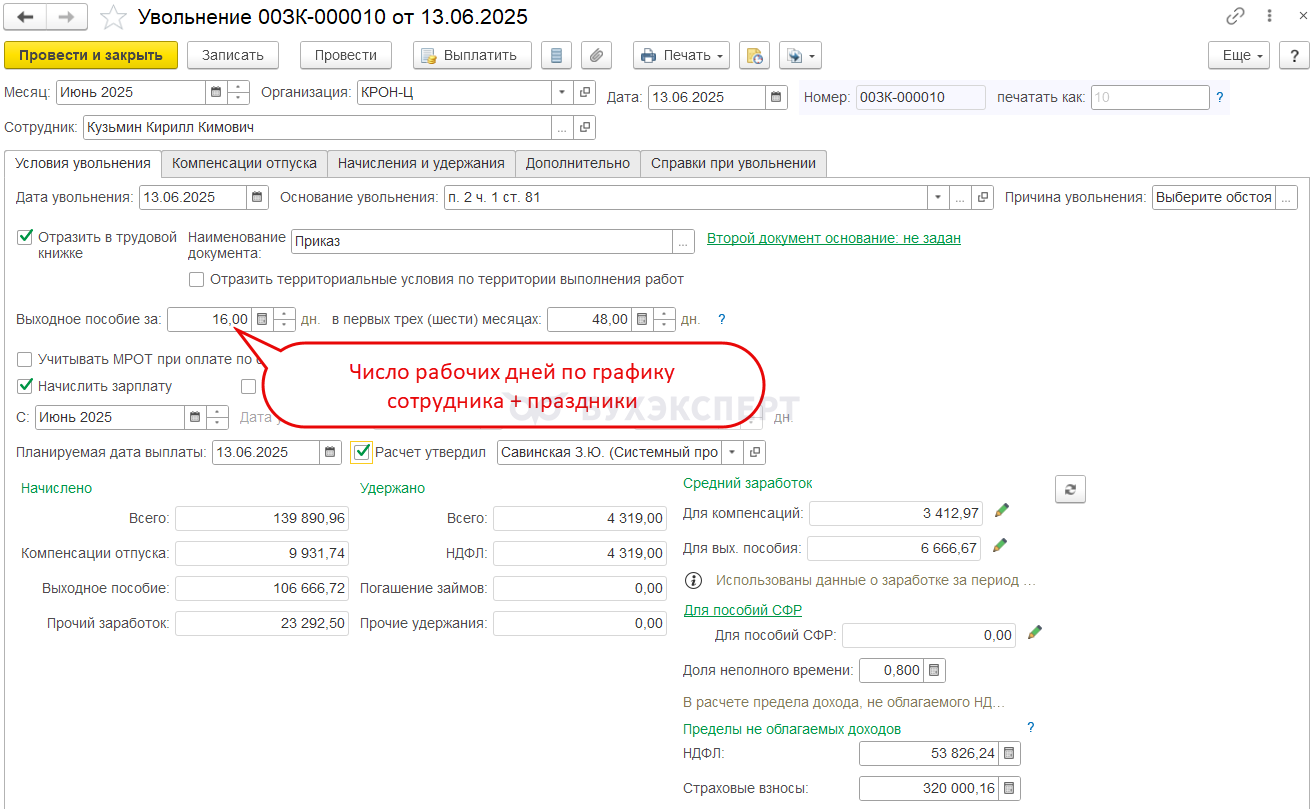This screenshot has width=1313, height=809.
Task: Open Справки при увольнении tab
Action: tap(733, 163)
